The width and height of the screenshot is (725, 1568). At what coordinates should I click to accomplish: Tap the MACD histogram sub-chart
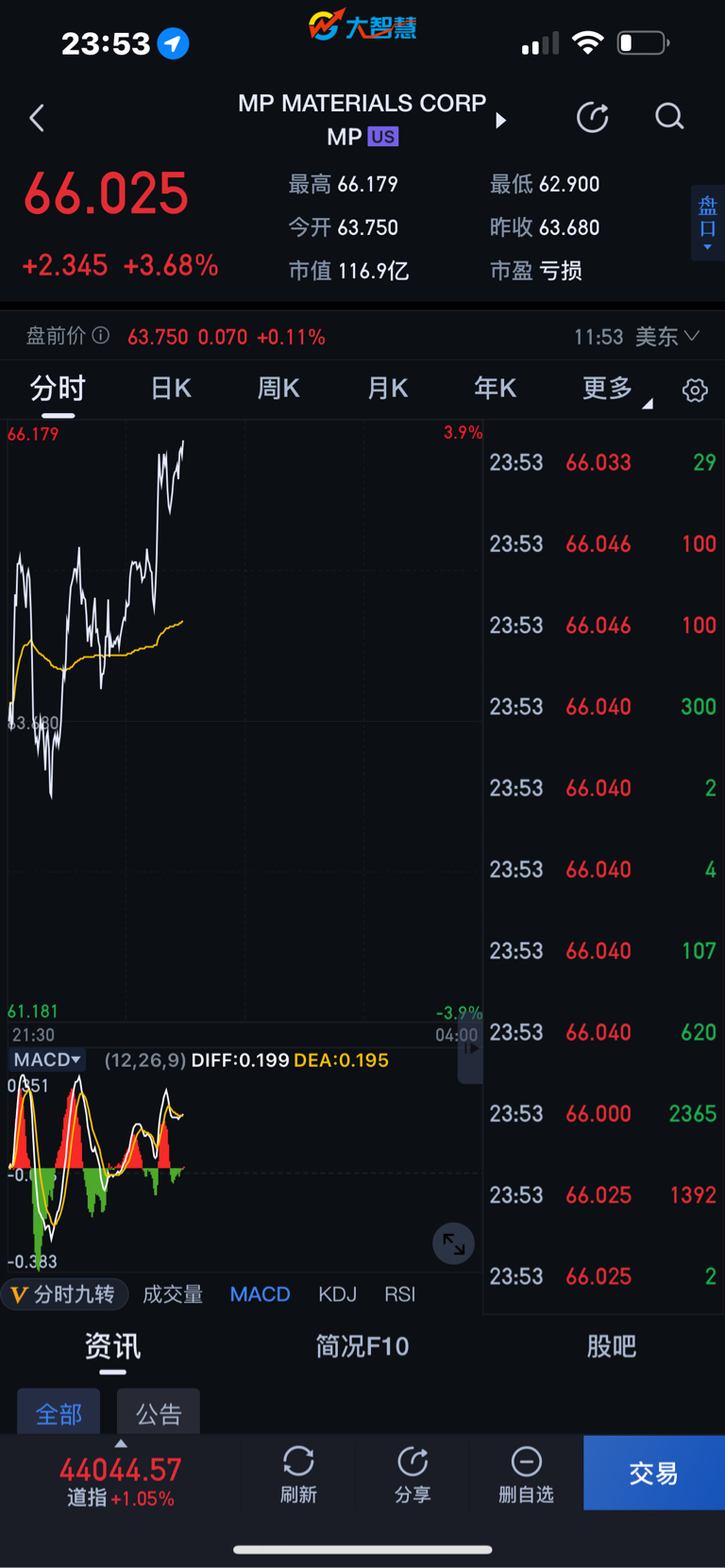click(95, 1173)
